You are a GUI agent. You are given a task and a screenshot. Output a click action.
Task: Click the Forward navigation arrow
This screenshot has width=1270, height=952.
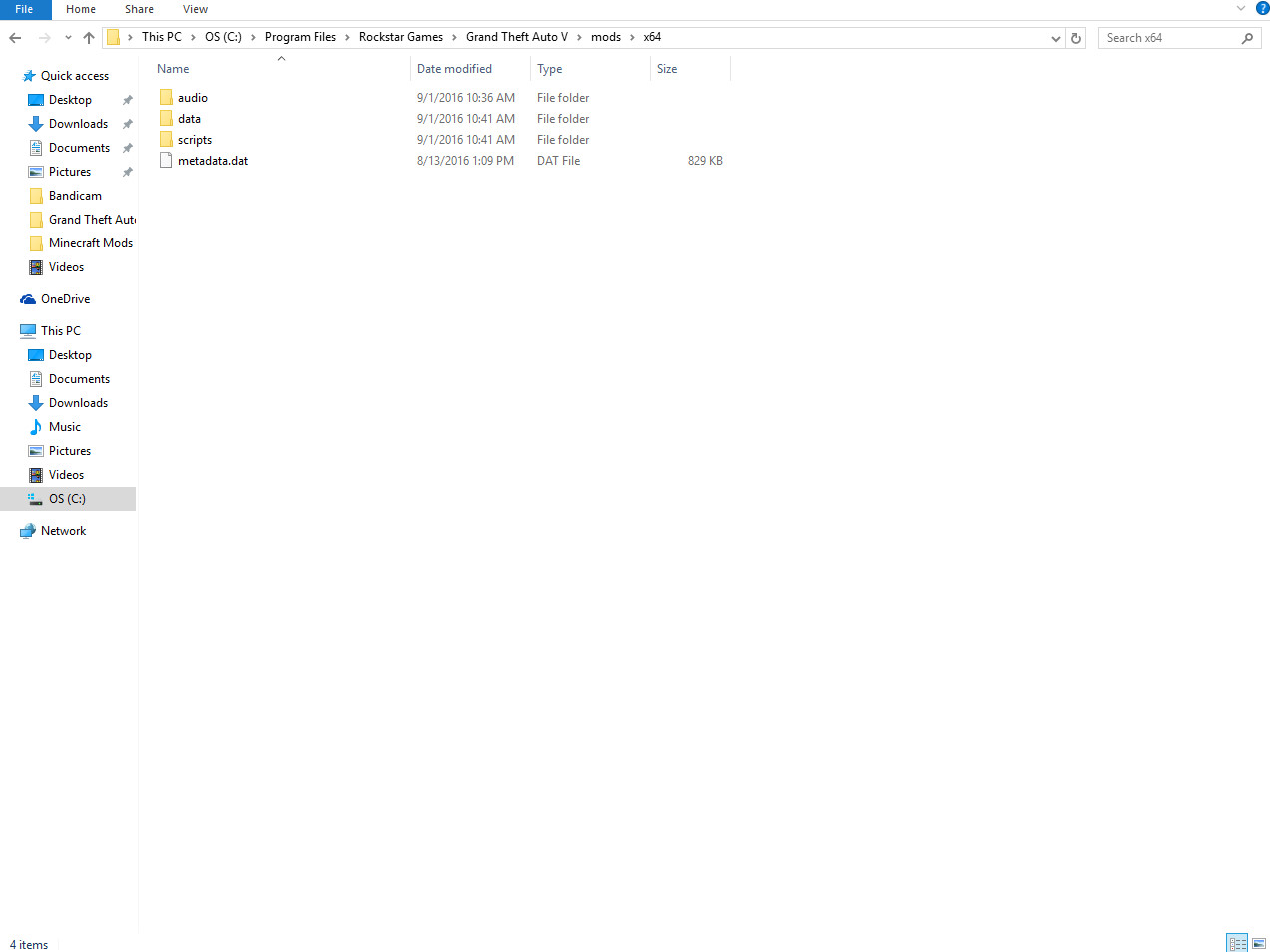coord(44,38)
